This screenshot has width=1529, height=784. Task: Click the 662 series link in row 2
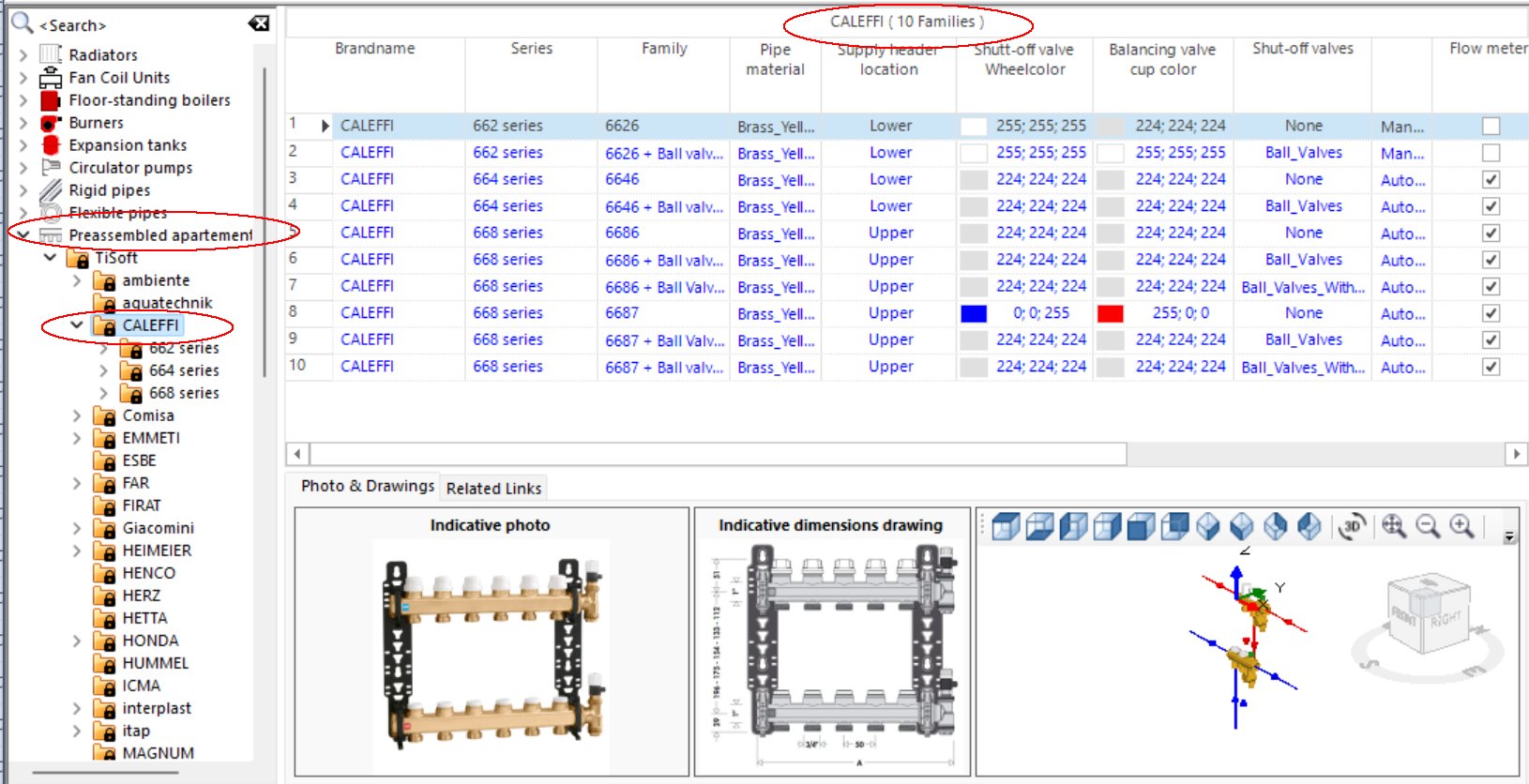click(x=507, y=153)
